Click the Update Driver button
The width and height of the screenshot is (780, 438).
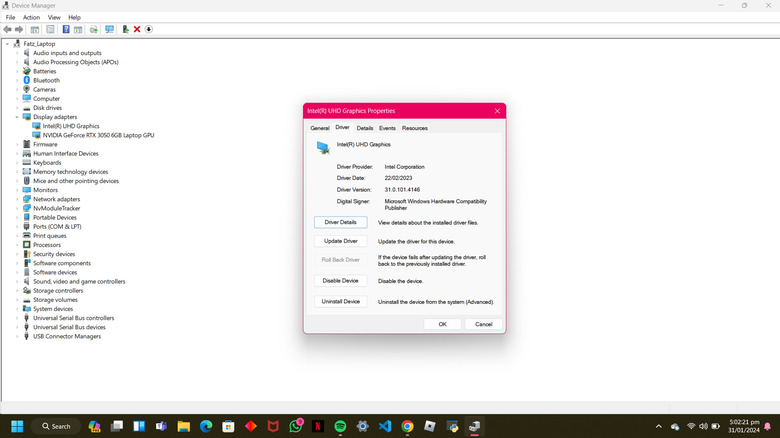(x=341, y=241)
